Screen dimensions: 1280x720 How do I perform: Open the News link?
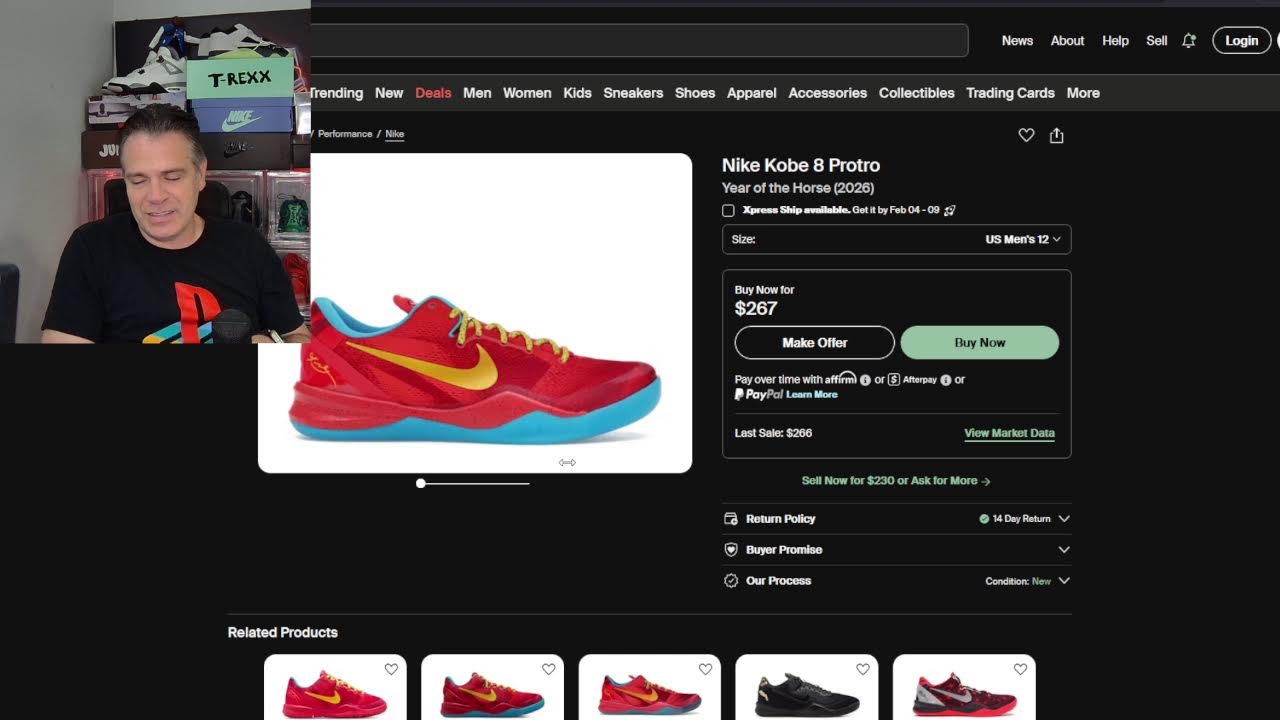1017,41
